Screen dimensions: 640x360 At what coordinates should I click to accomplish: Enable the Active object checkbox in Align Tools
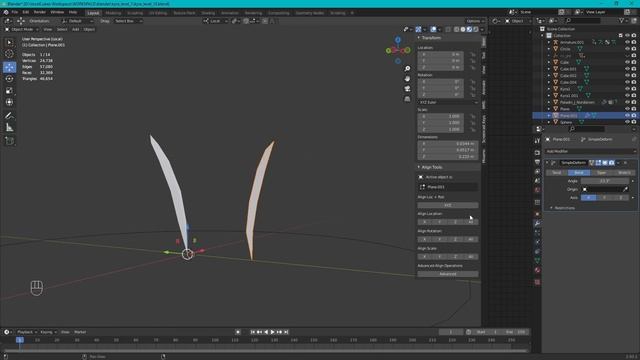point(421,177)
